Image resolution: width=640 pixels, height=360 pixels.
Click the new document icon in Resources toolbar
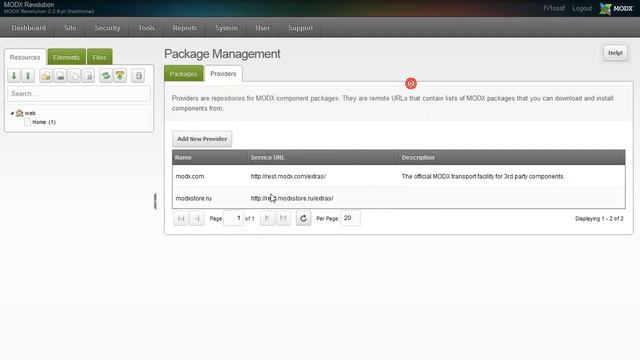(x=46, y=76)
